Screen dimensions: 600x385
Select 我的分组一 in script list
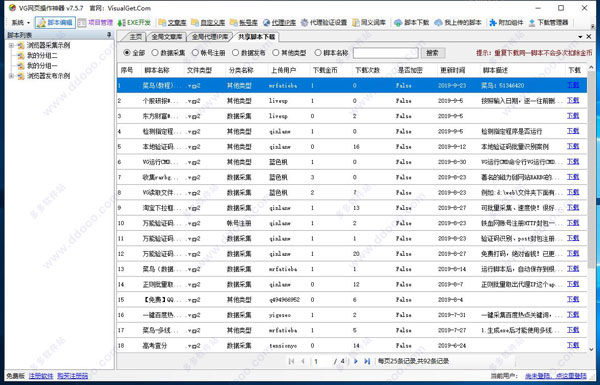pos(42,66)
